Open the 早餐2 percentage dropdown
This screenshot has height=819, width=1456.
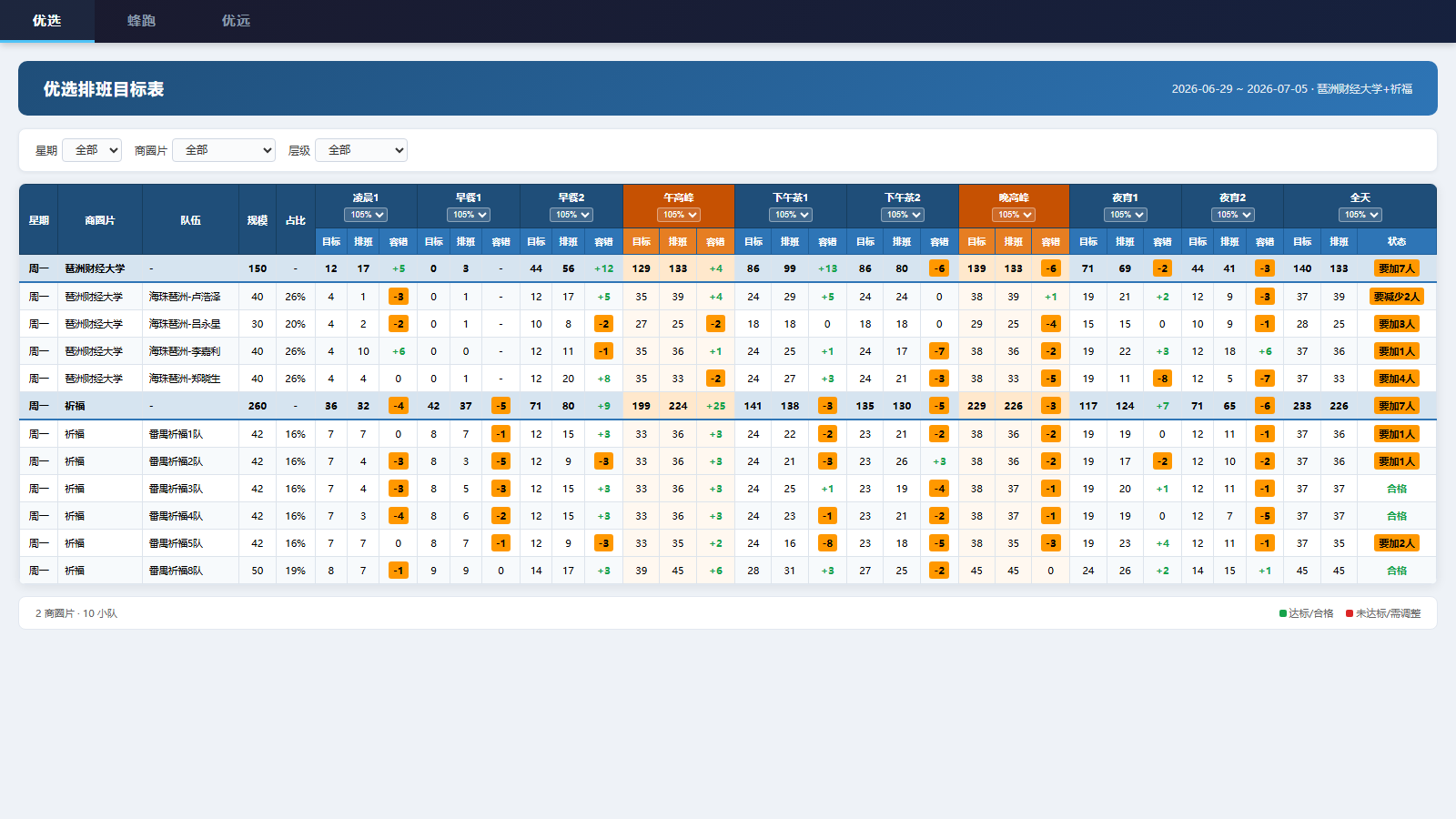[x=571, y=215]
